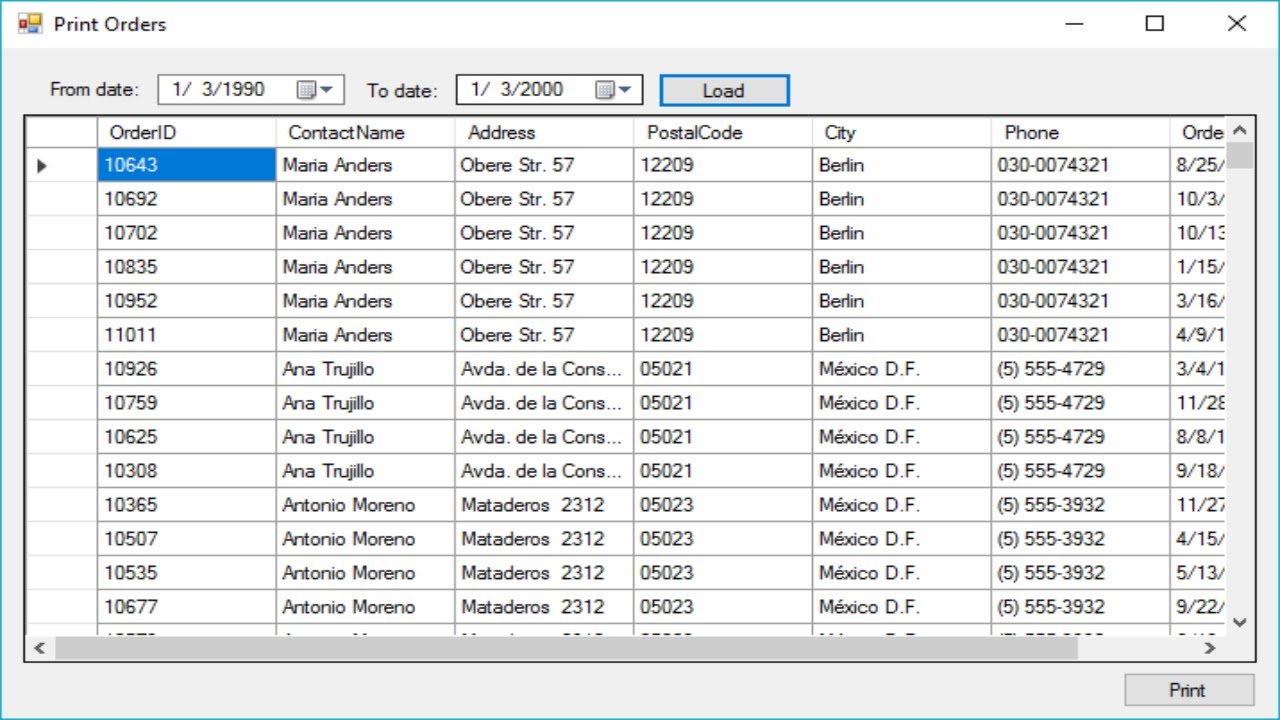
Task: Click the Print Orders app icon in title bar
Action: coord(30,23)
